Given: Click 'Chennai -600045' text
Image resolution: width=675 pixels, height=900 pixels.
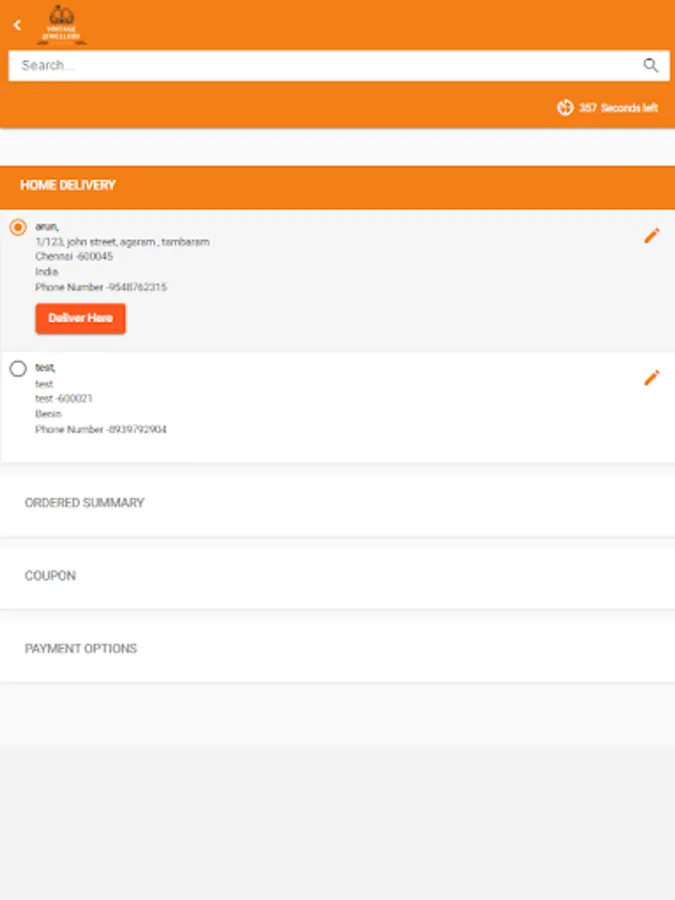Looking at the screenshot, I should [74, 257].
